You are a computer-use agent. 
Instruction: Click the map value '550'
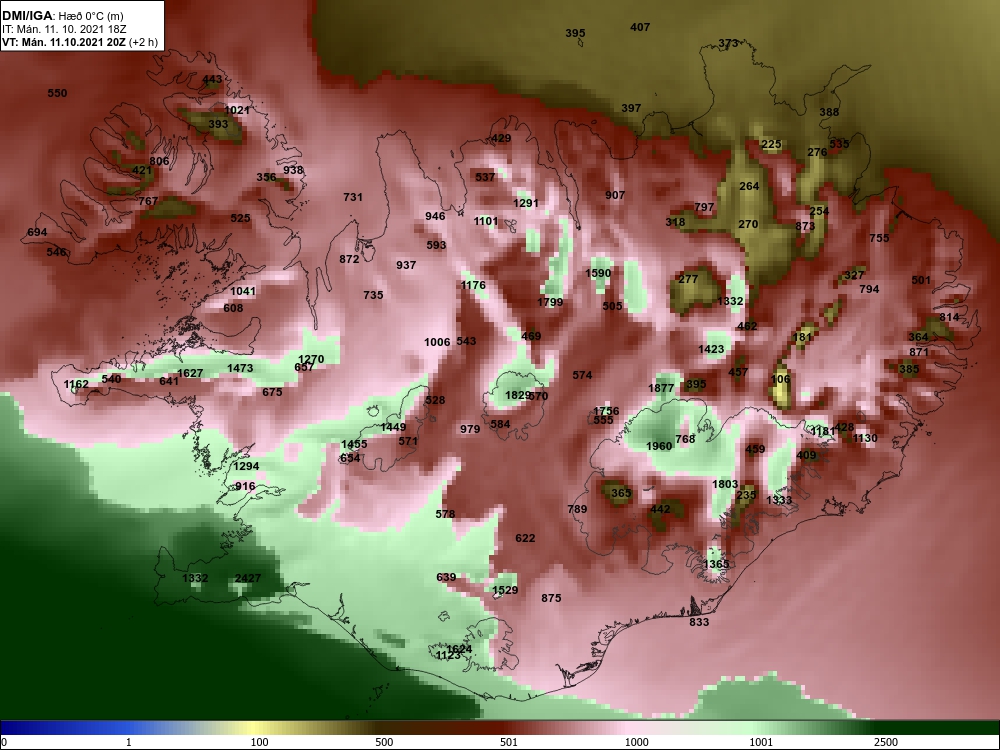[x=57, y=93]
